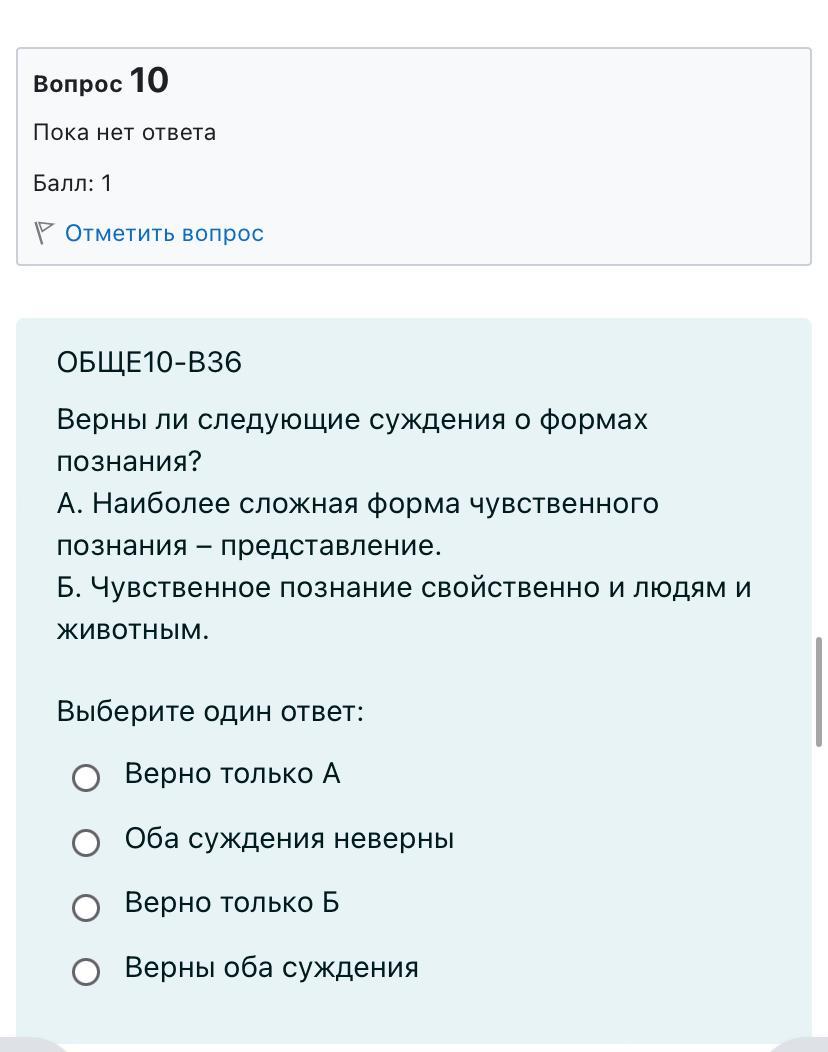Click the Балл: 1 score text
828x1052 pixels.
(72, 183)
